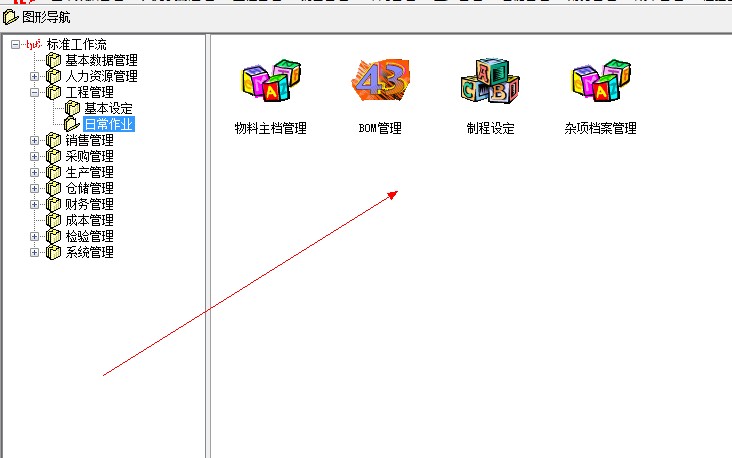The width and height of the screenshot is (732, 458).
Task: Click folder icon next to 销售管理
Action: point(53,140)
